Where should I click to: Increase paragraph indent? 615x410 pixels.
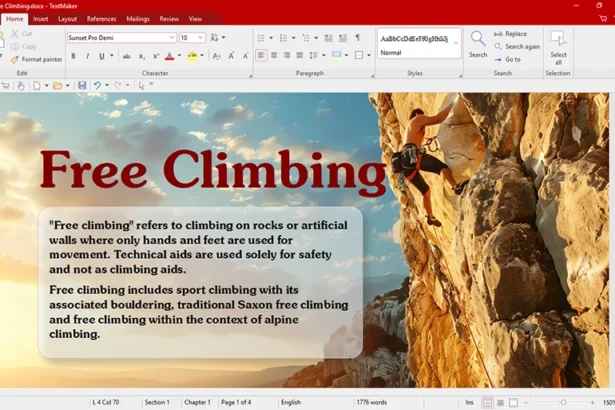point(342,38)
